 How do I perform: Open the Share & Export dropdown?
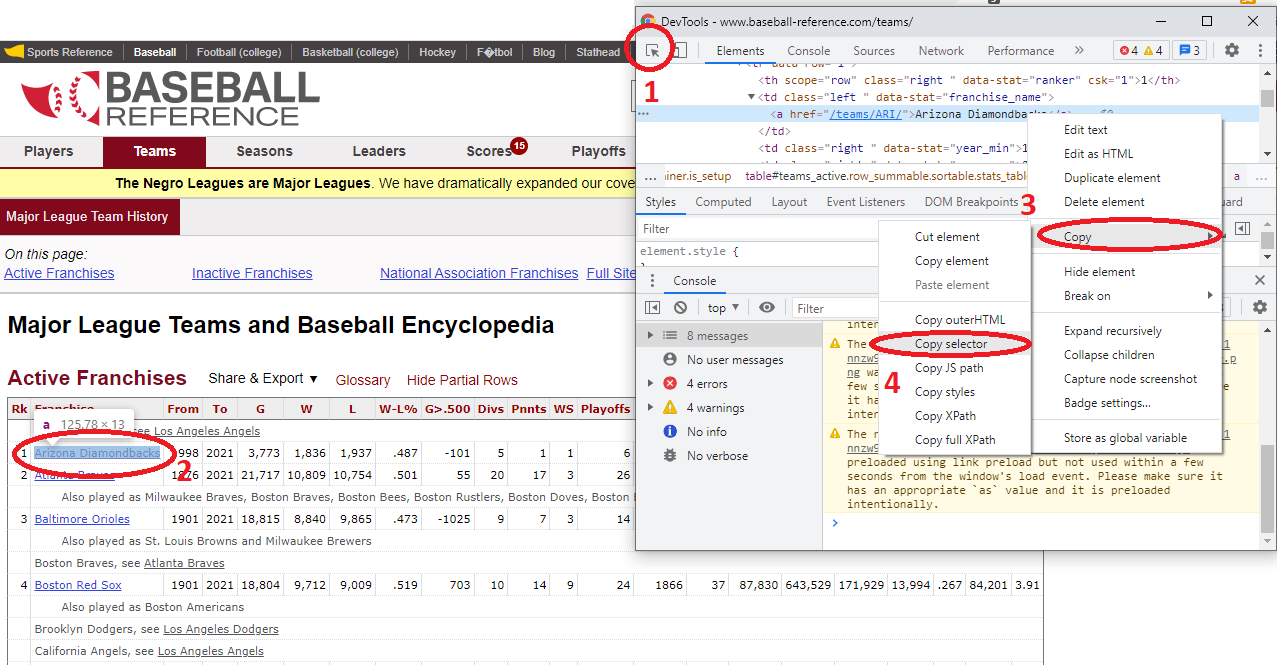click(262, 379)
